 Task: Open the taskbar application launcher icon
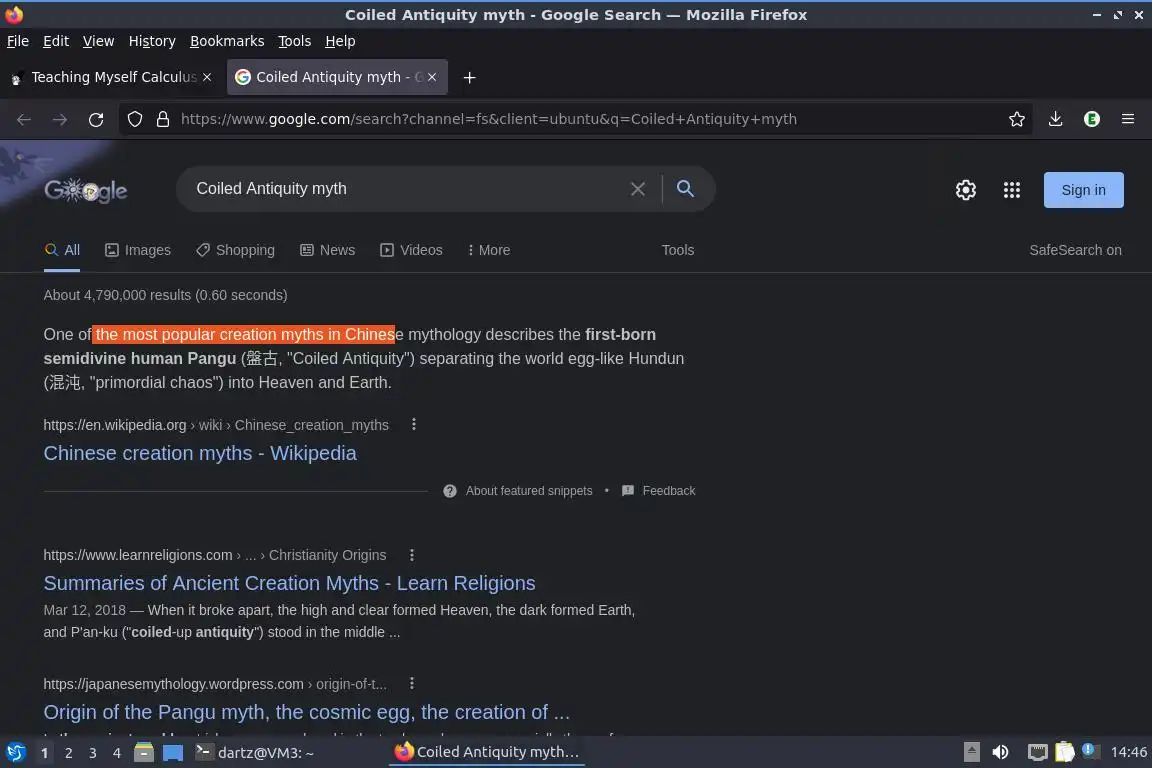[15, 753]
